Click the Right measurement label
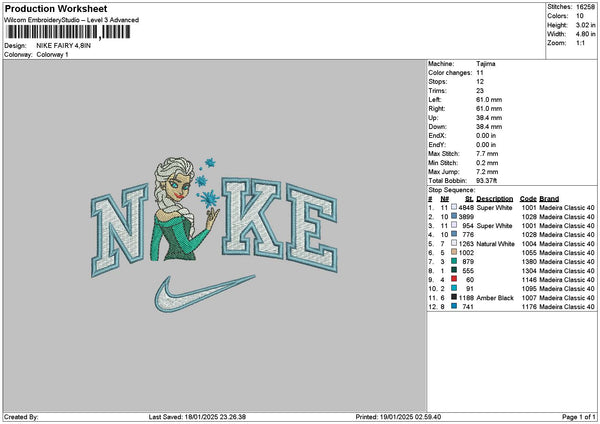600x424 pixels. (x=437, y=109)
